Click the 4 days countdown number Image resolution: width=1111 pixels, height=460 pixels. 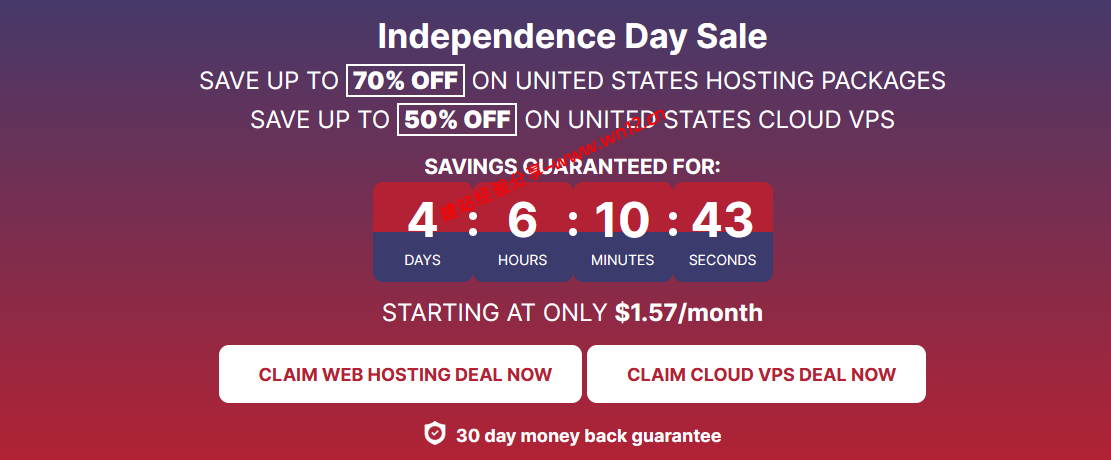[x=422, y=220]
